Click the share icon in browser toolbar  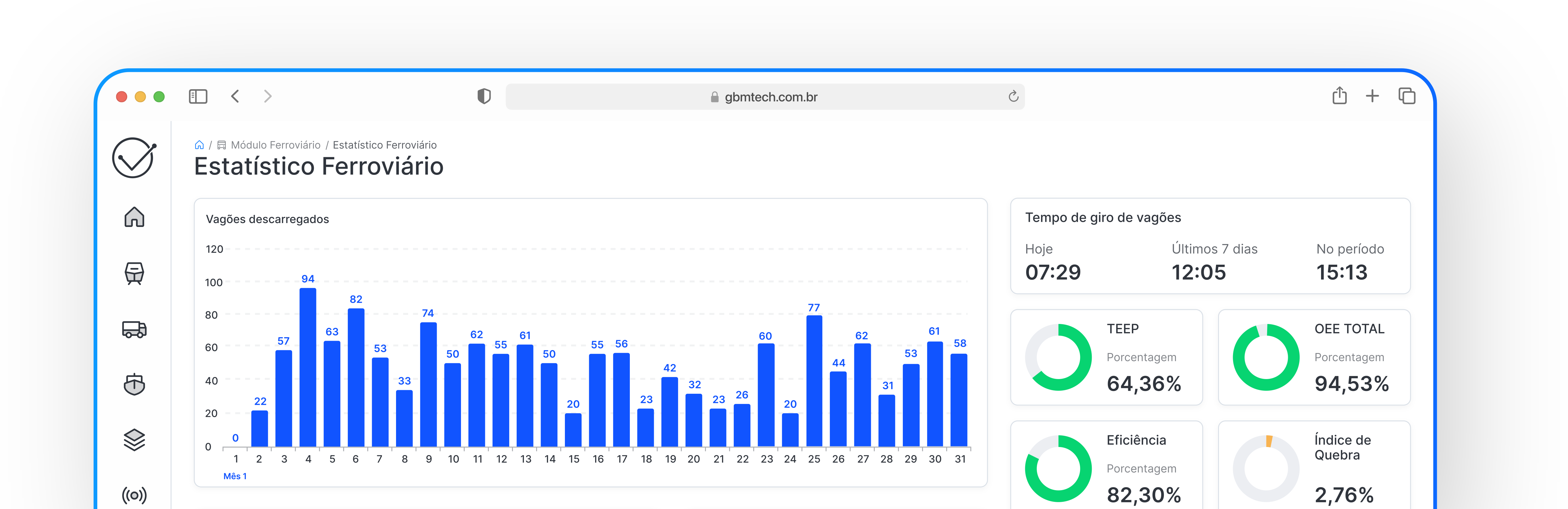click(1339, 96)
